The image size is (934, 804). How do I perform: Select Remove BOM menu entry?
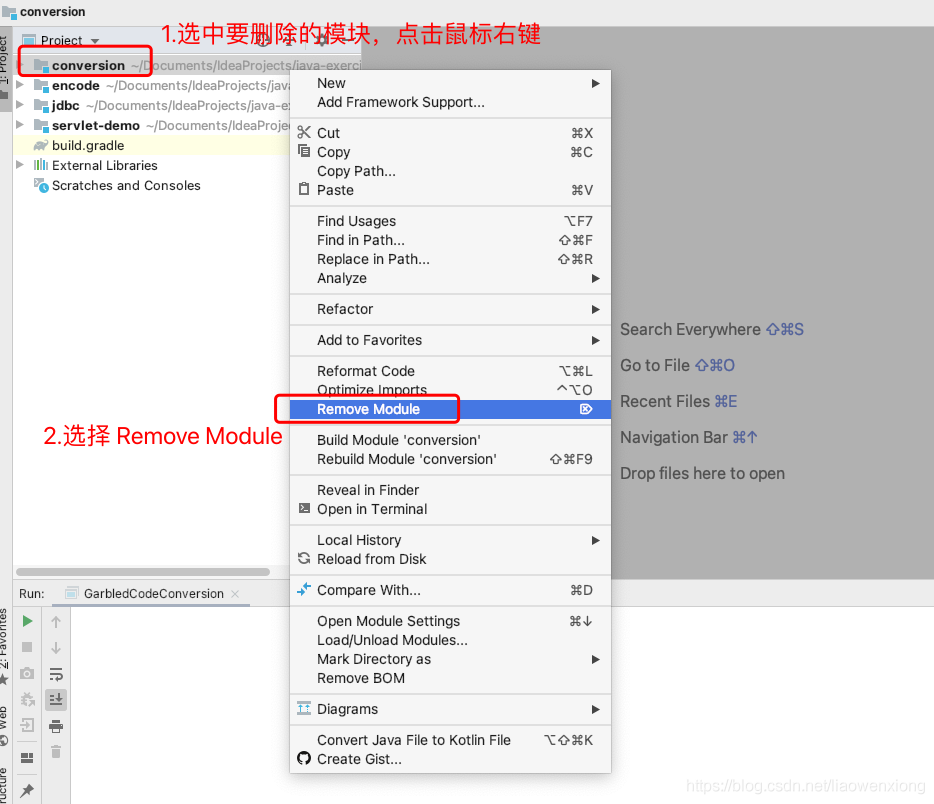pos(450,678)
